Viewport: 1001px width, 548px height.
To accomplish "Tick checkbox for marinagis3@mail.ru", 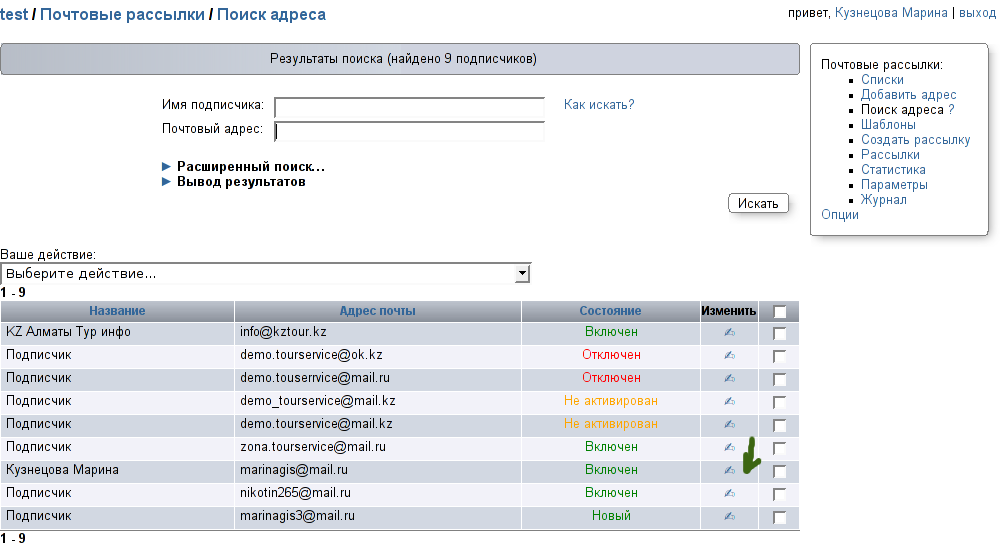I will pyautogui.click(x=779, y=517).
